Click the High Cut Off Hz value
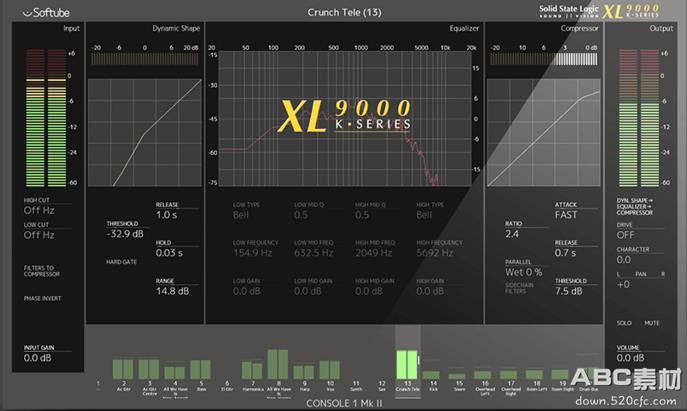This screenshot has width=687, height=411. (39, 210)
